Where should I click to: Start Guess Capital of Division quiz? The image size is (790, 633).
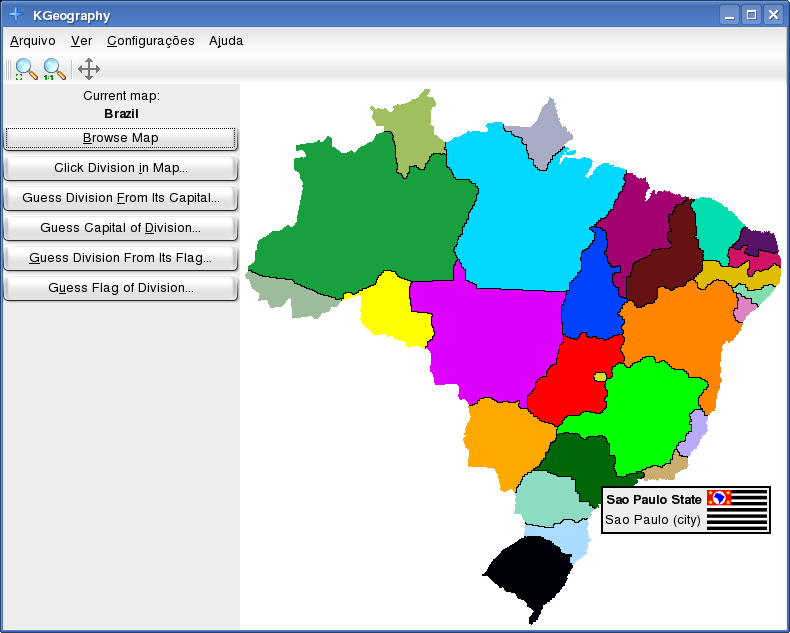pos(120,228)
